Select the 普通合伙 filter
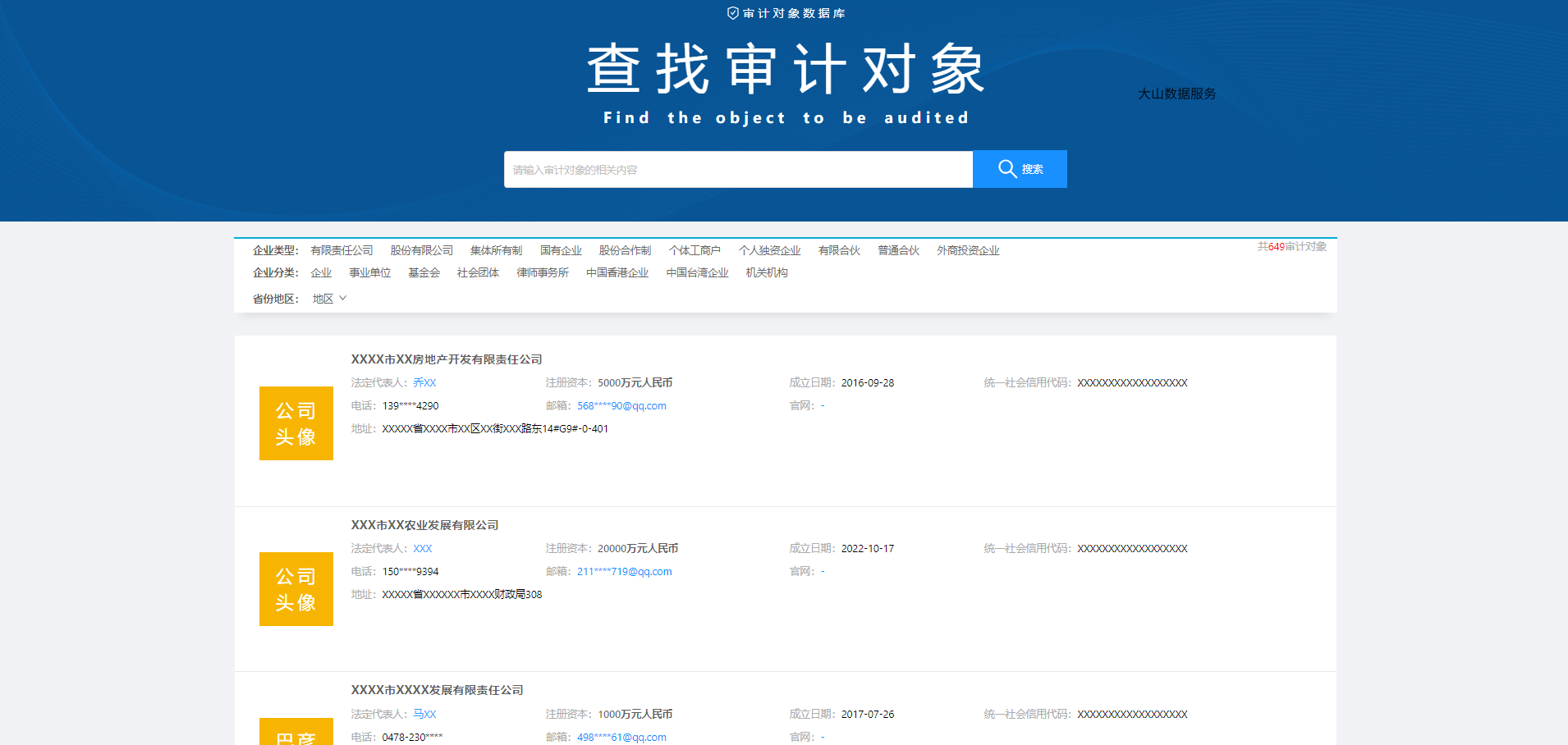The image size is (1568, 745). (x=899, y=250)
